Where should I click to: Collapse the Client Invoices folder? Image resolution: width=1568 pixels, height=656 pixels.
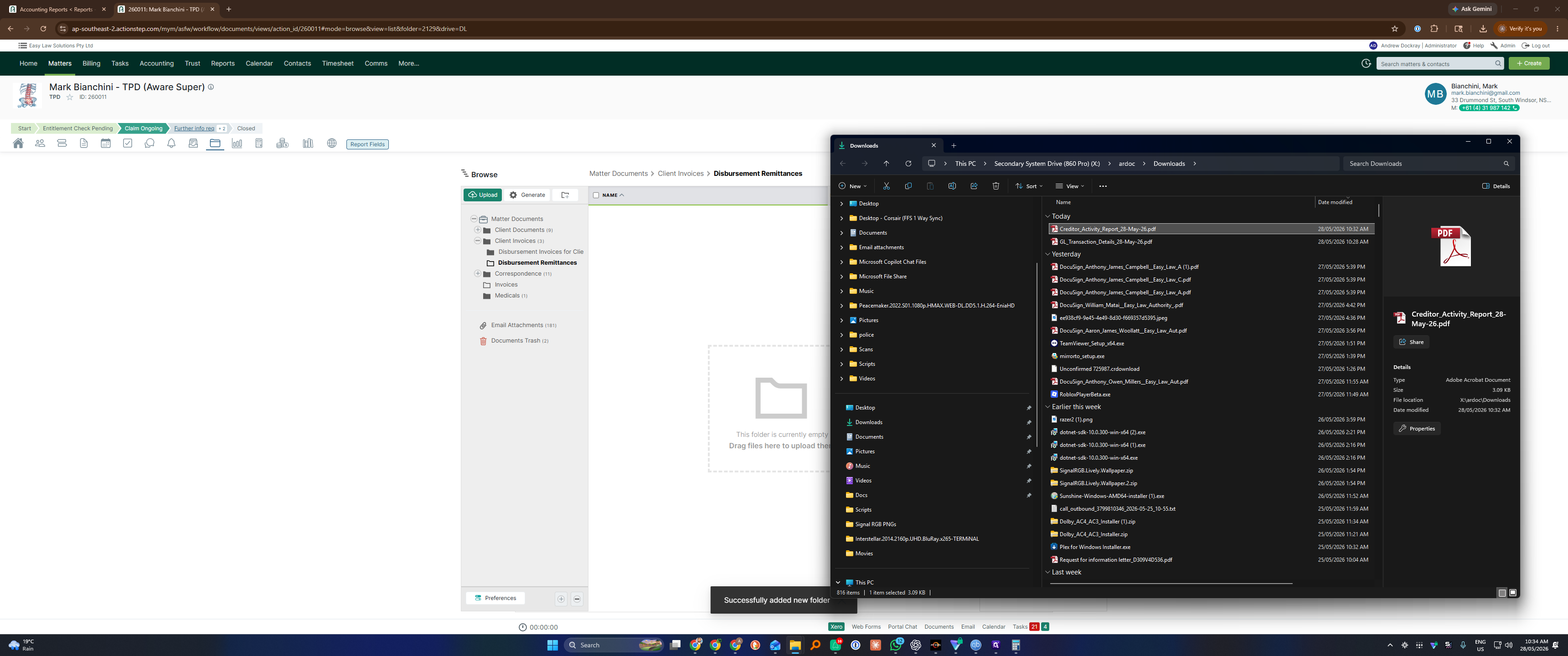click(478, 241)
